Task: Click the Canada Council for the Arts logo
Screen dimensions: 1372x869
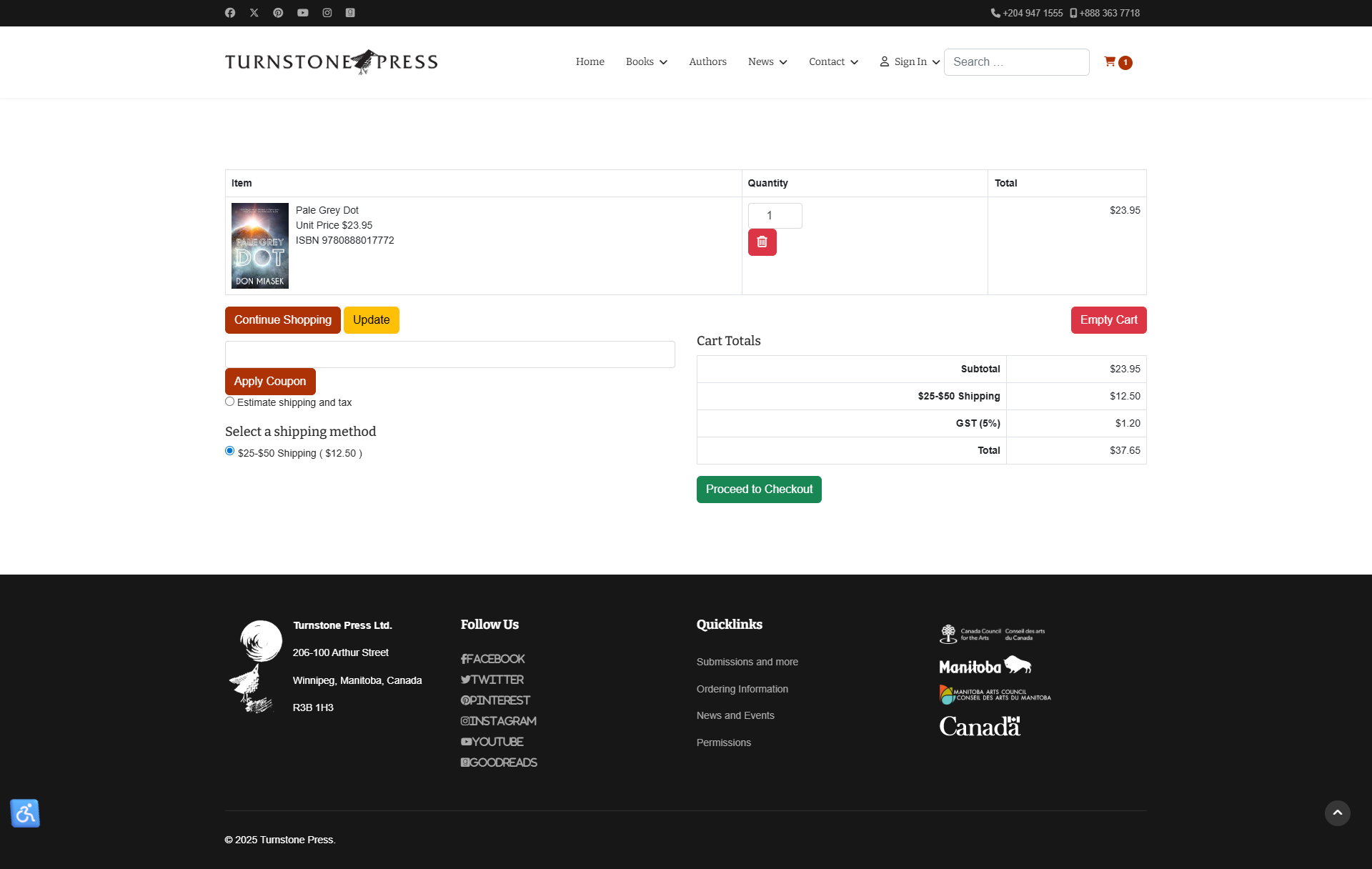Action: 992,634
